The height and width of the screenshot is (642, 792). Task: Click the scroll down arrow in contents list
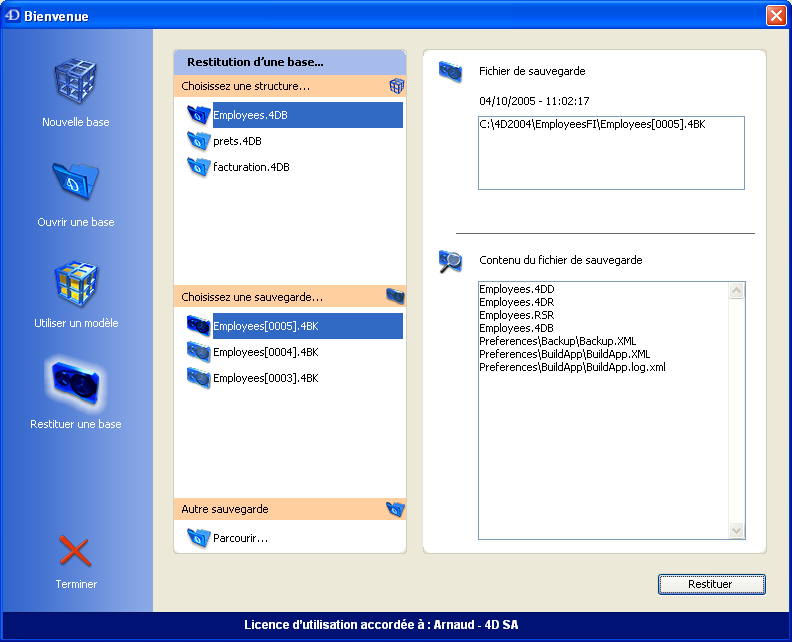(737, 530)
